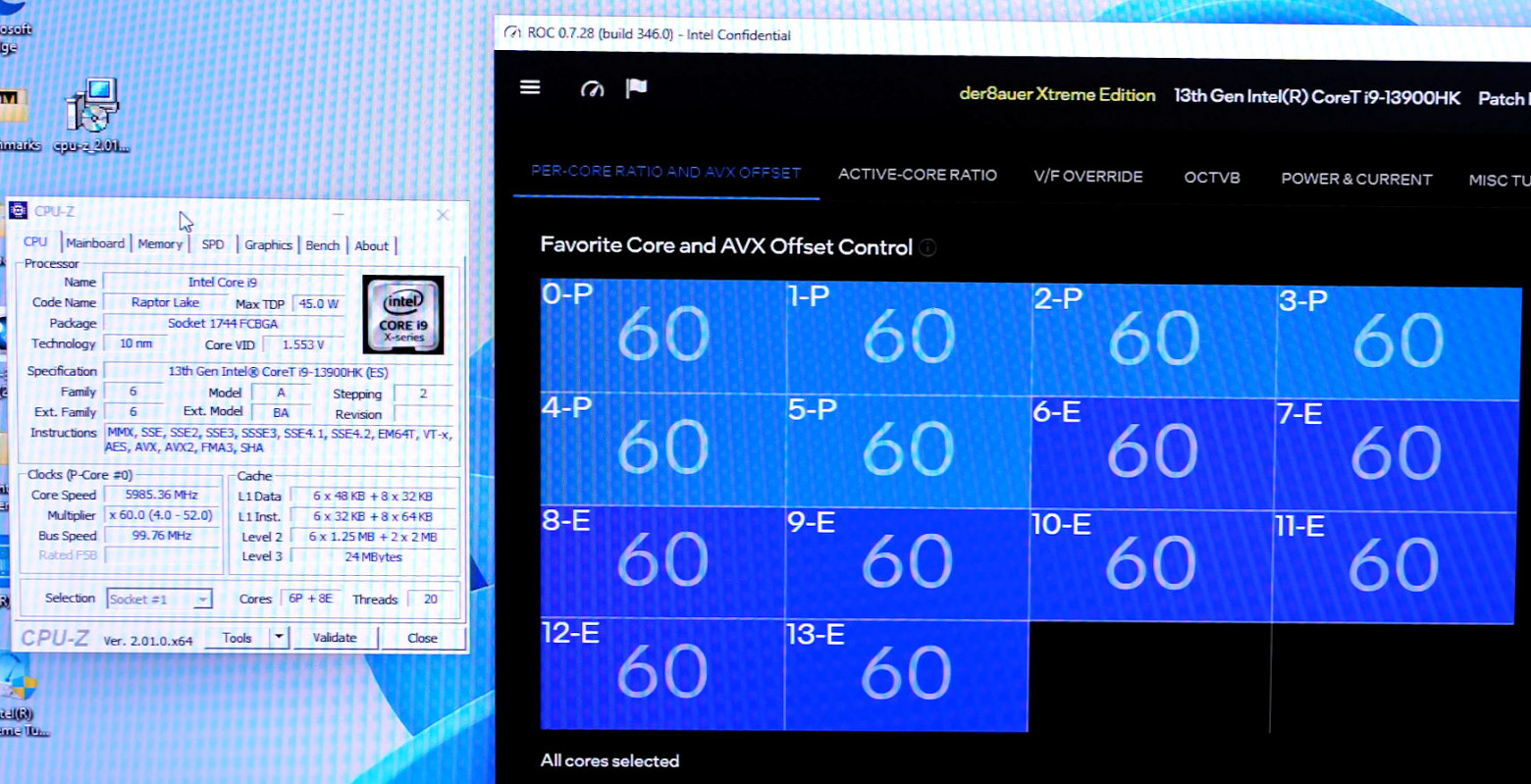Click the Validate button in CPU-Z
The image size is (1531, 784).
click(335, 638)
